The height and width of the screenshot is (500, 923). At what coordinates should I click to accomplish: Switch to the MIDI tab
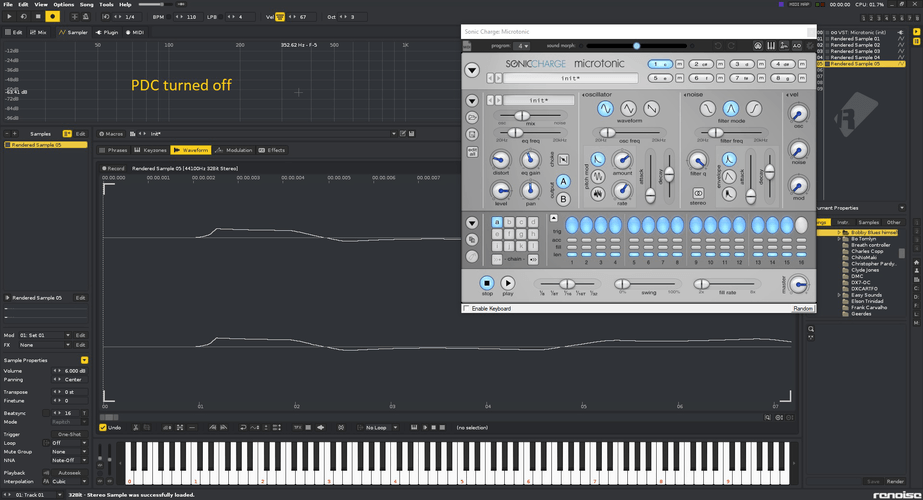135,32
